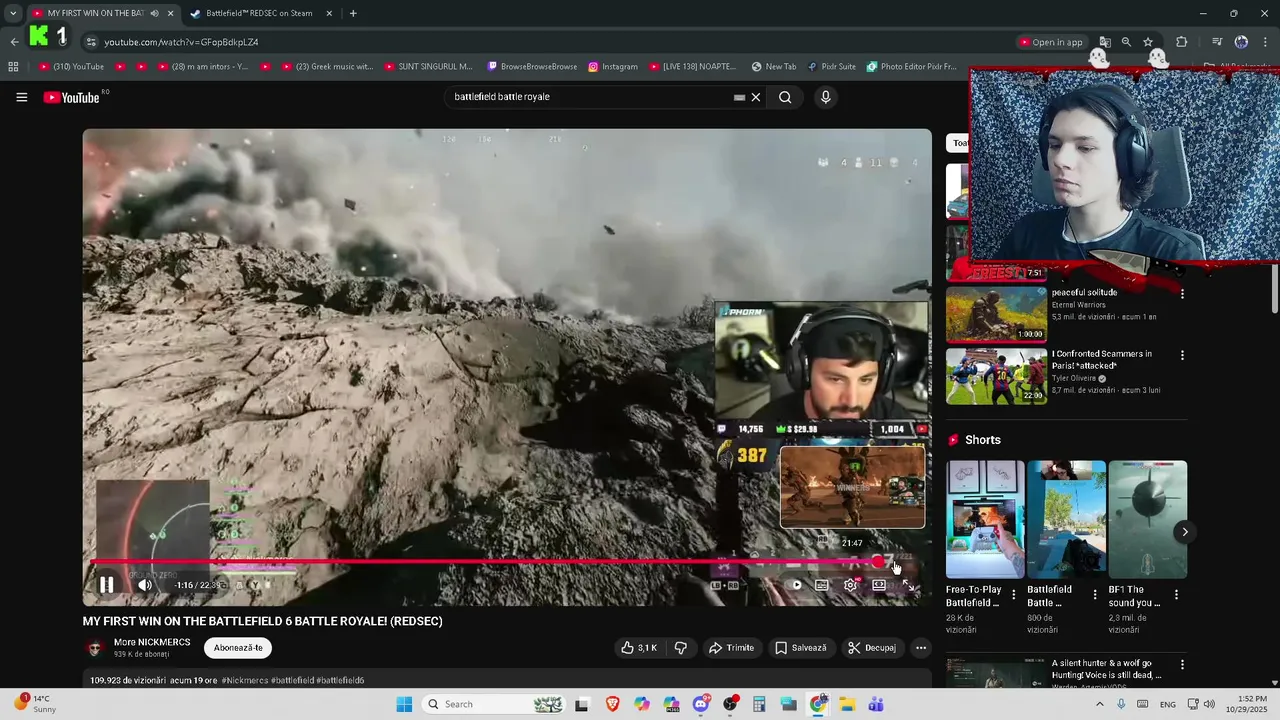Go back in browser history

pos(14,42)
